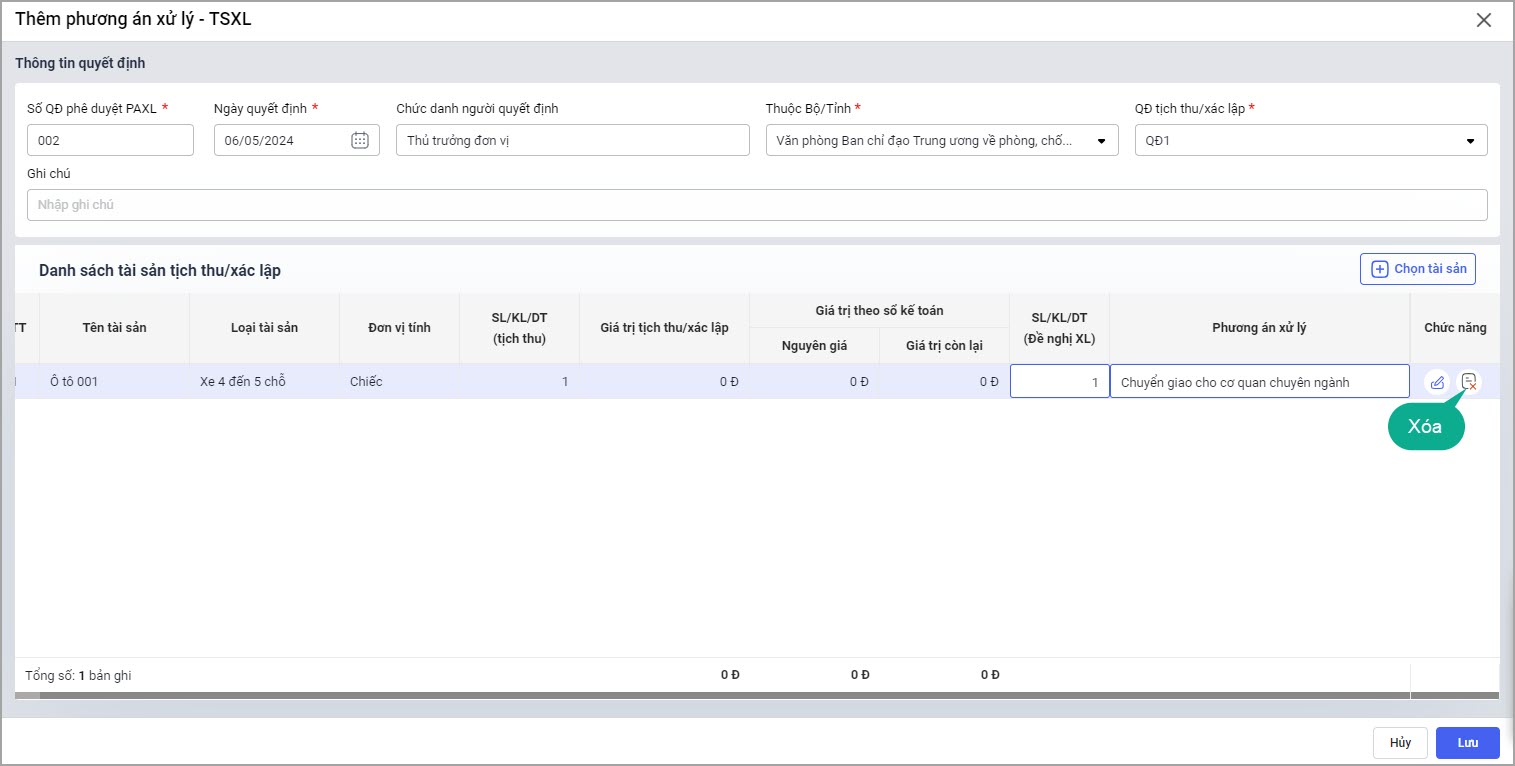Expand the Thuộc Bộ/Tỉnh dropdown
Screen dimensions: 1515x766
coord(1101,141)
